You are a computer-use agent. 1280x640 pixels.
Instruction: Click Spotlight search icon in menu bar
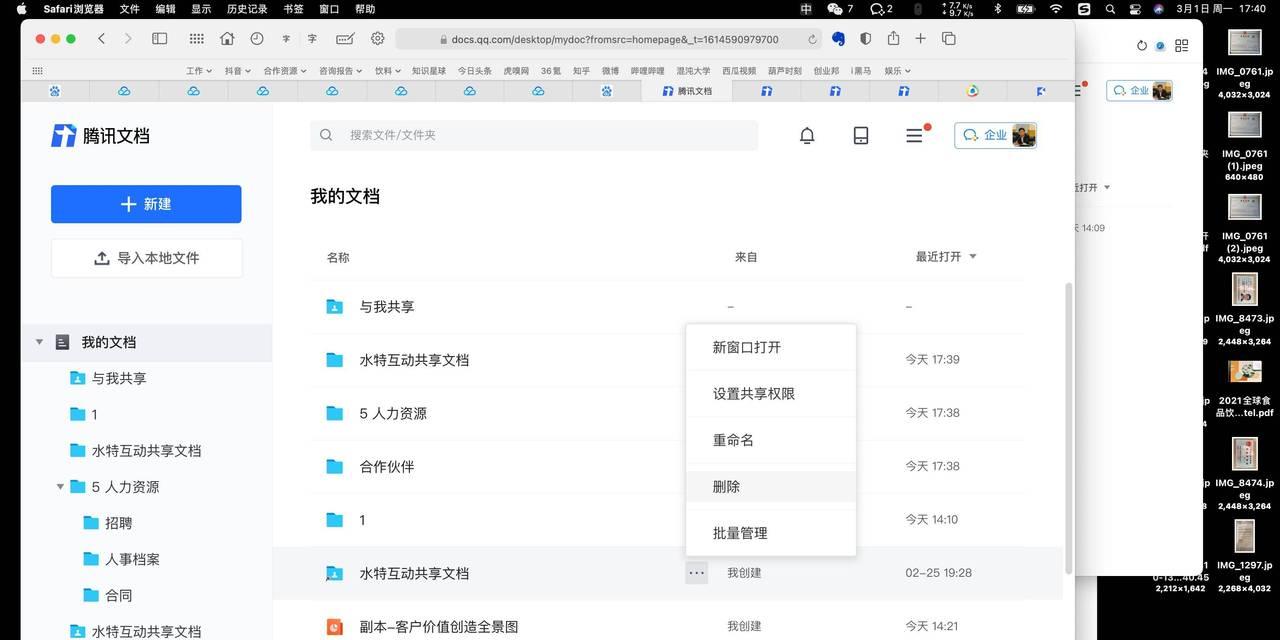pyautogui.click(x=1110, y=9)
